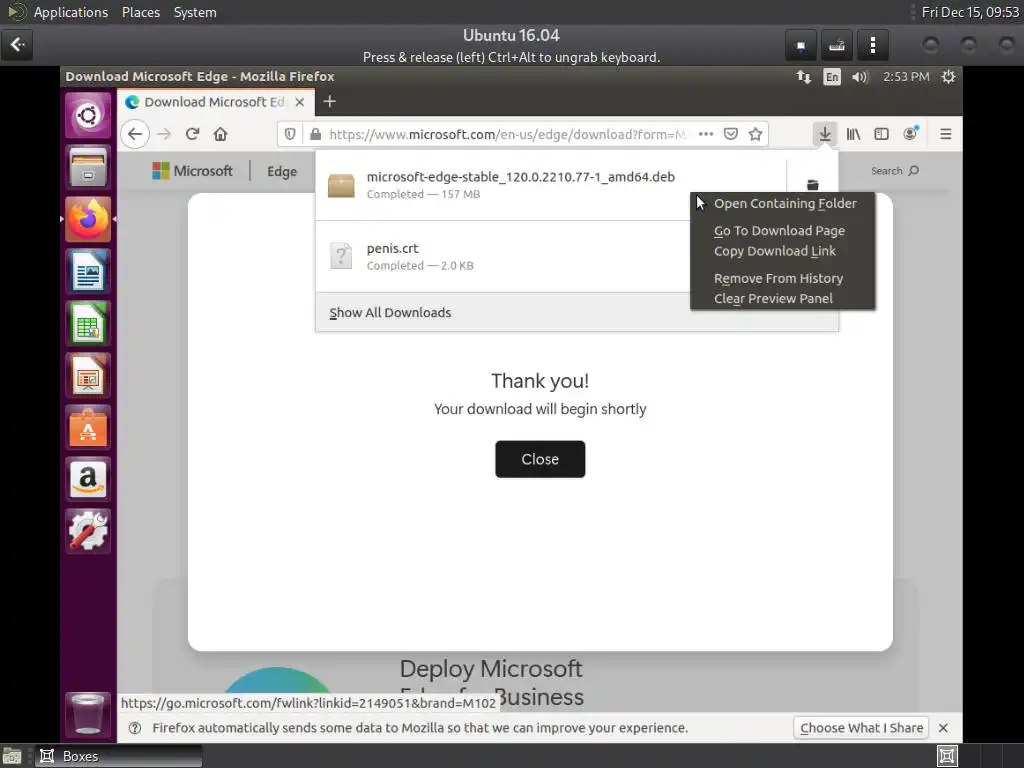Click the padlock site security icon
Screen dimensions: 1024x768
315,134
